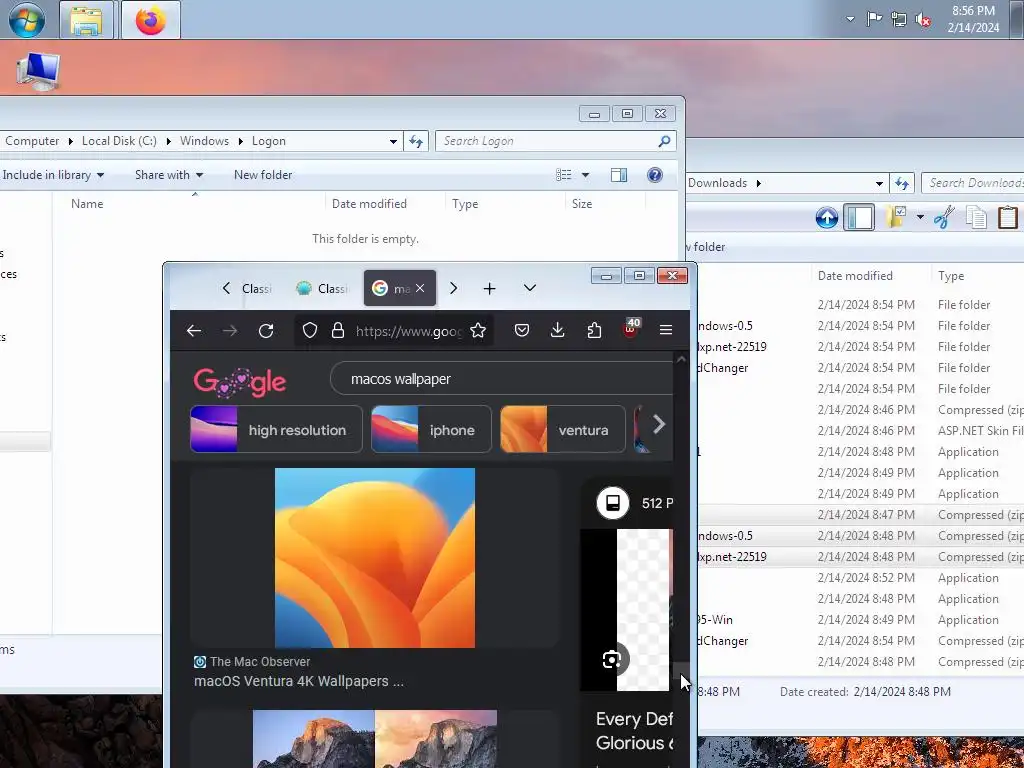Open the Yosemite mountain wallpaper thumbnail
1024x768 pixels.
tap(375, 739)
